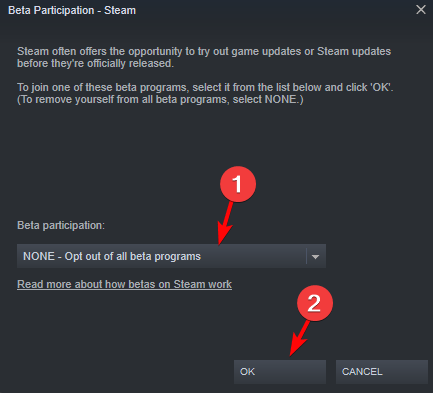Close the Beta Participation dialog with X
The width and height of the screenshot is (433, 393).
click(x=421, y=10)
